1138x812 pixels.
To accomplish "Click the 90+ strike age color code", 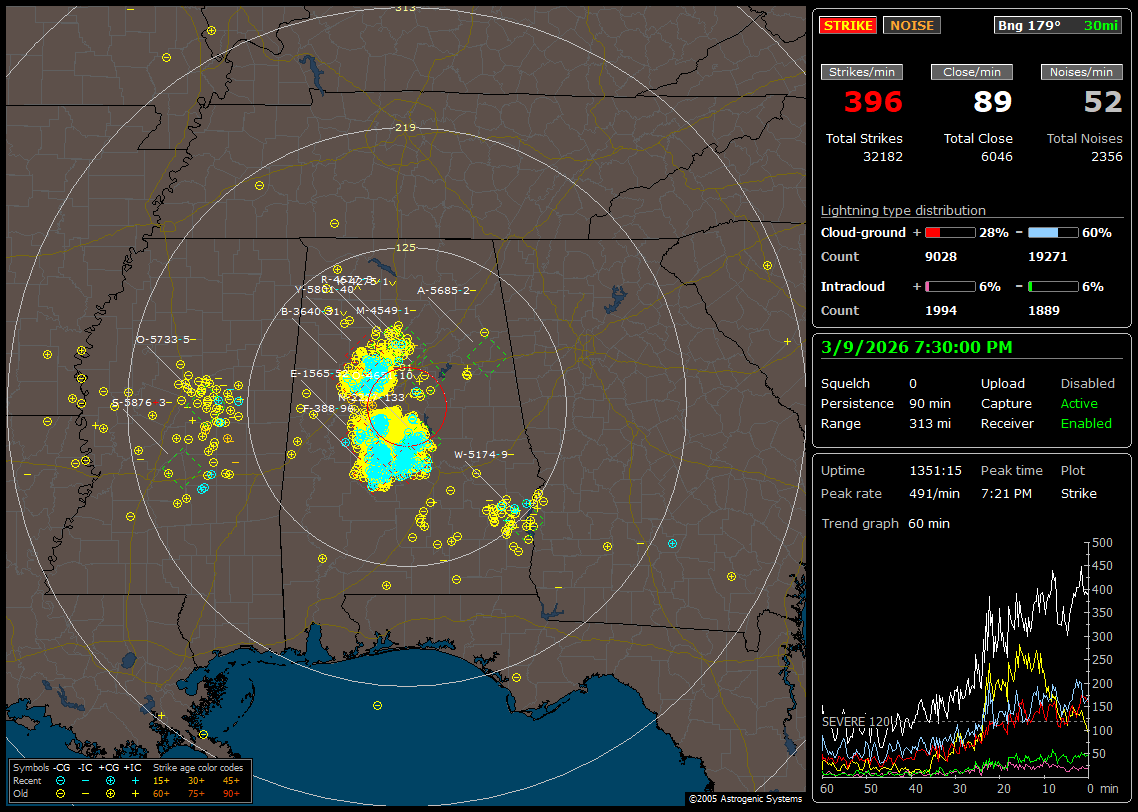I will coord(232,792).
